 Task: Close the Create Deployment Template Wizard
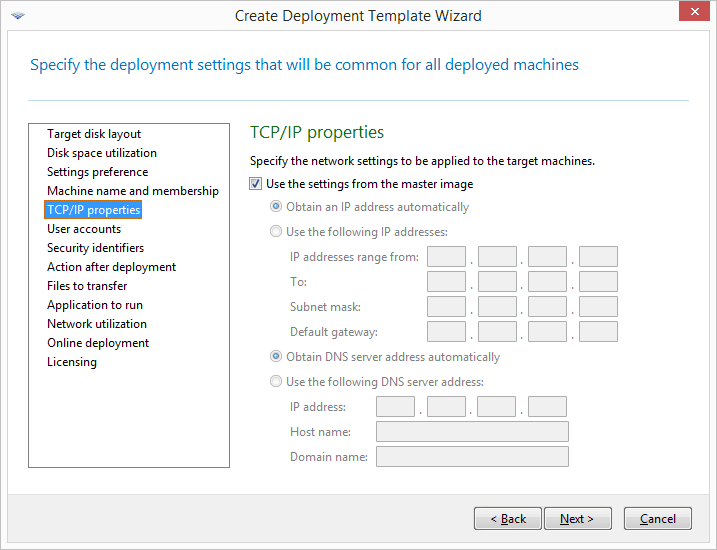pyautogui.click(x=694, y=11)
